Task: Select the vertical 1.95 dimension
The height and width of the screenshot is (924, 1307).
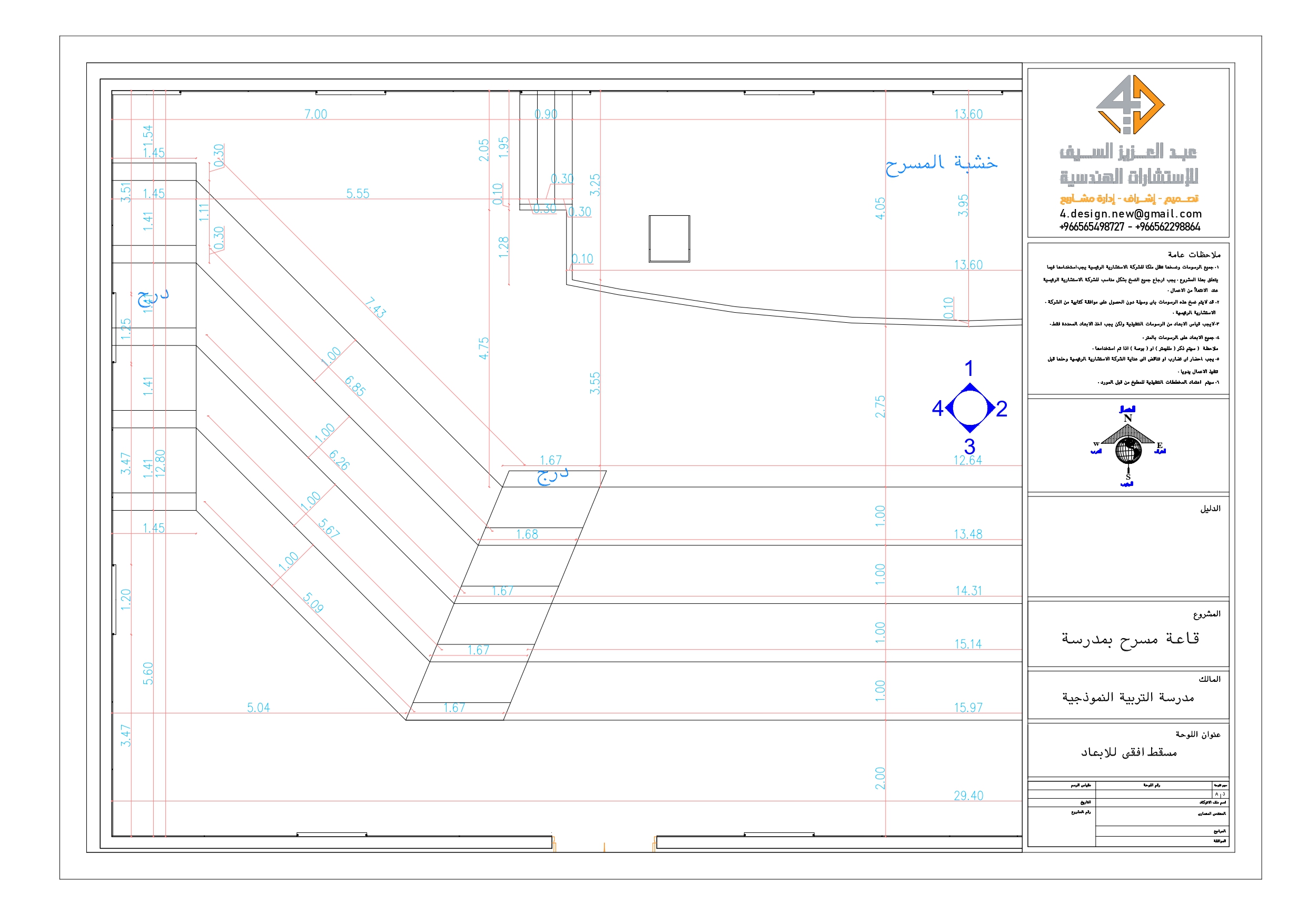Action: point(503,148)
